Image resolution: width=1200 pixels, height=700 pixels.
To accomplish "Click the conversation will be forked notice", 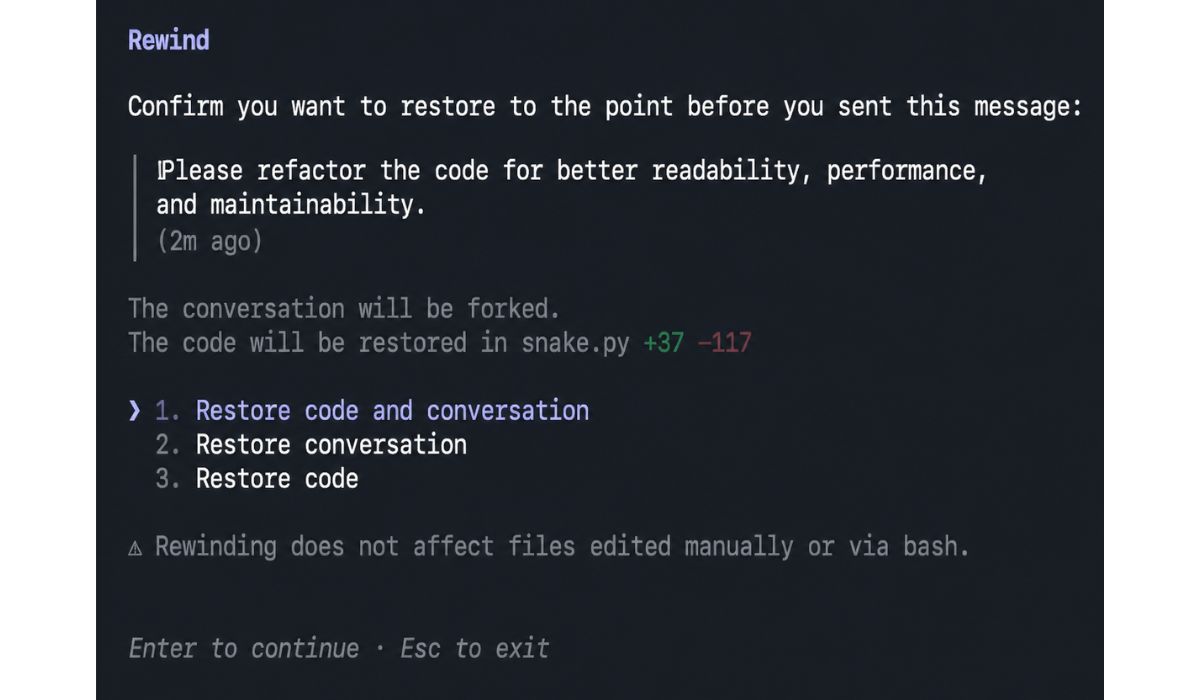I will click(345, 308).
